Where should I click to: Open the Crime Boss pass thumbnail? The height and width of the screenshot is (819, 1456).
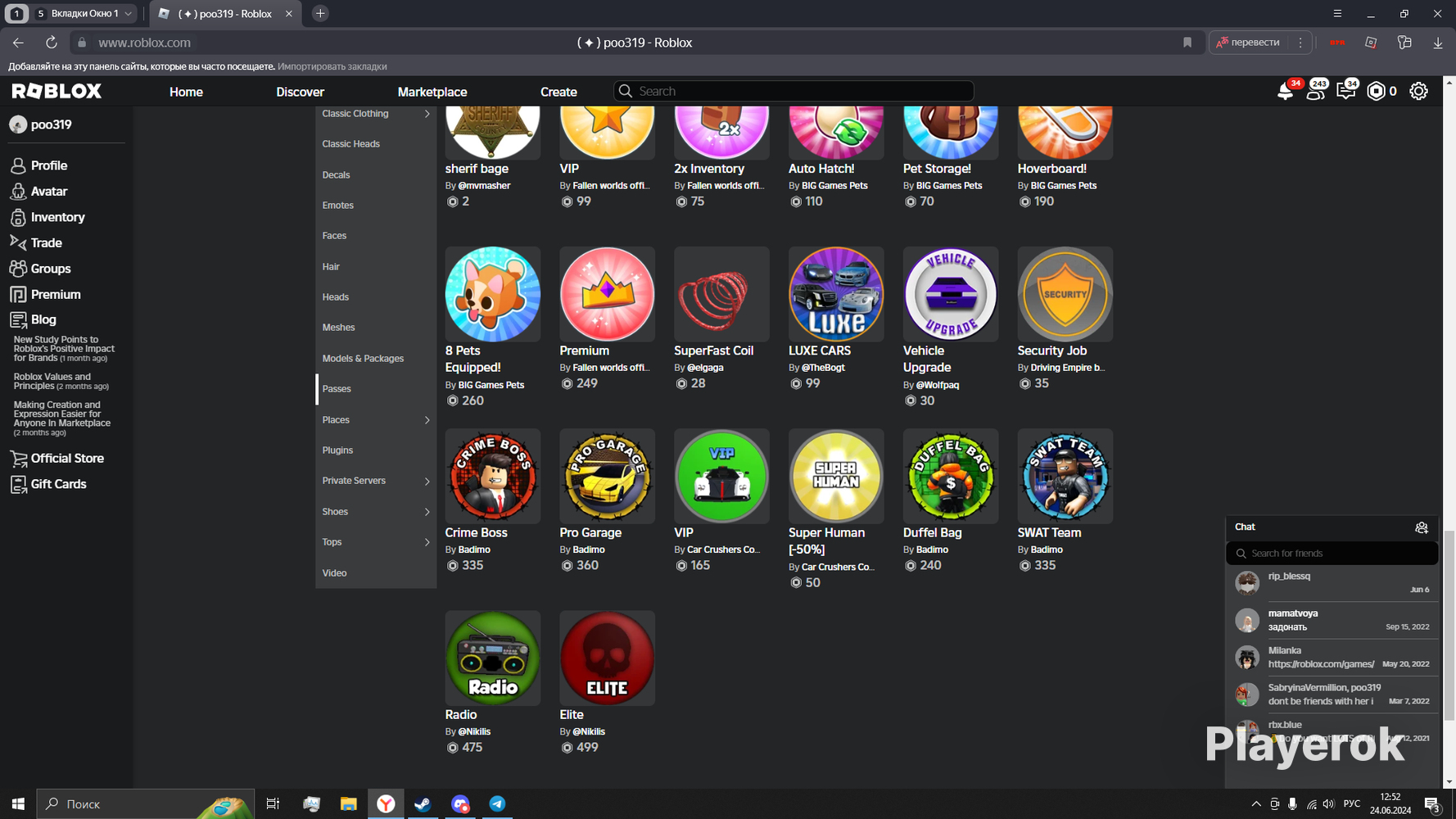click(x=492, y=476)
